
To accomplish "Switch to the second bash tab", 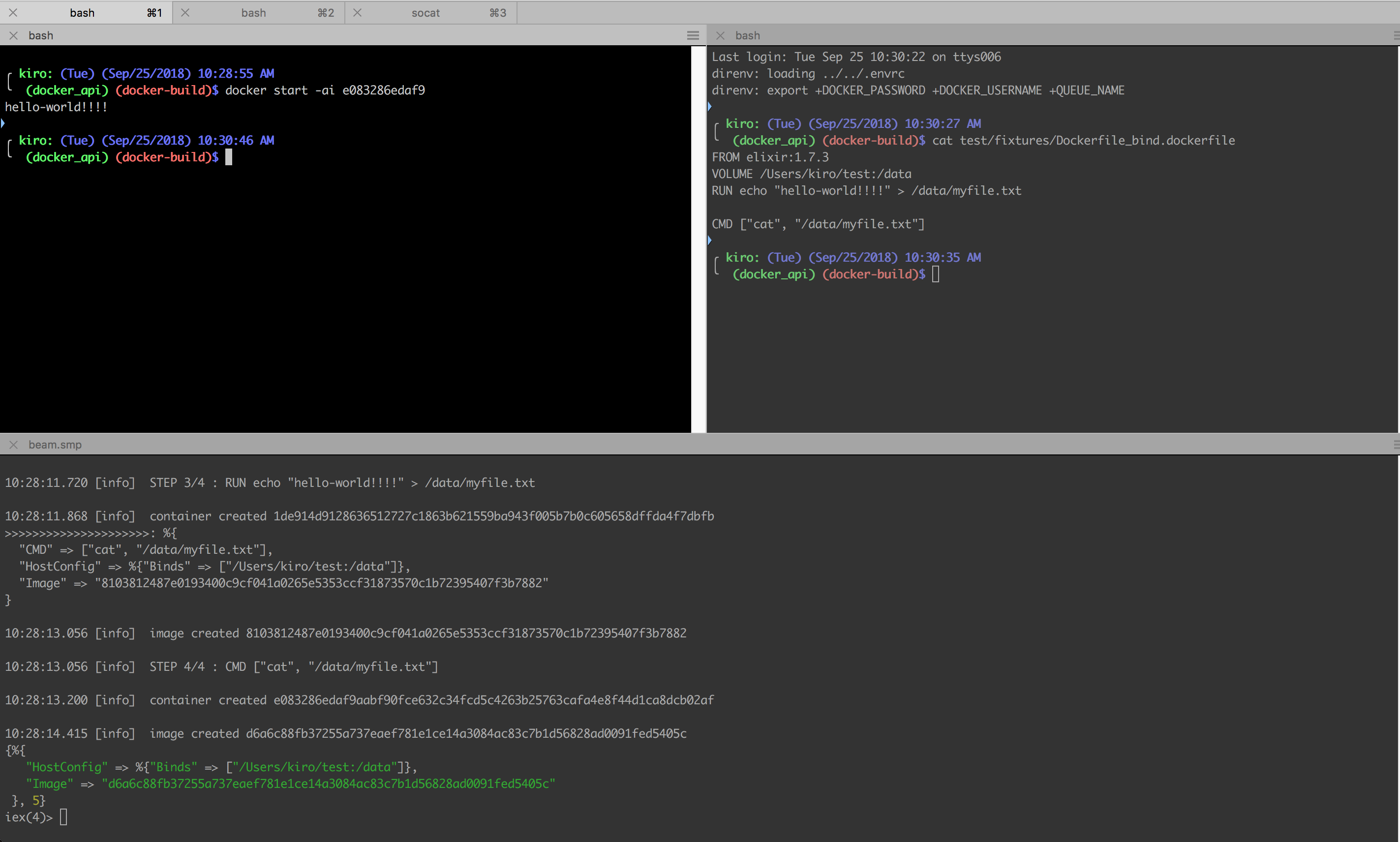I will tap(253, 12).
